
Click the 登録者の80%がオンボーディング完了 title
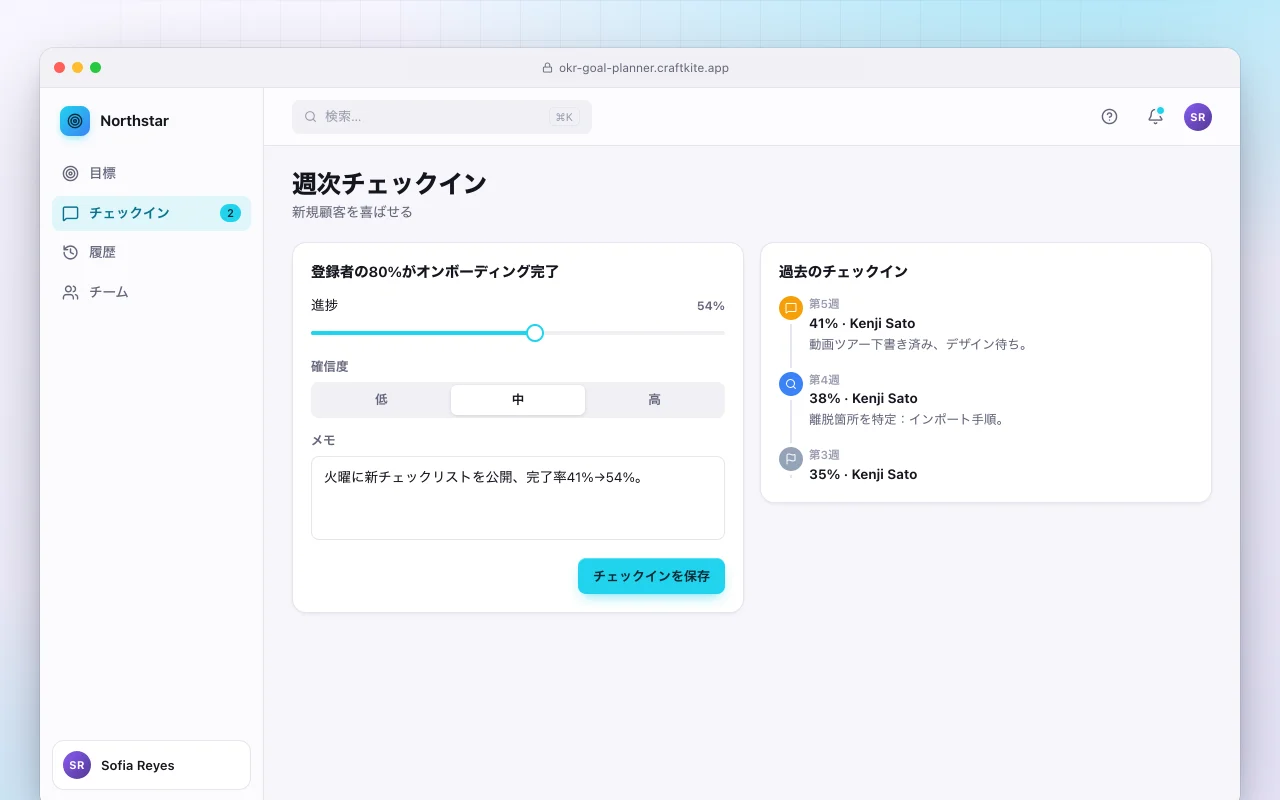(x=435, y=272)
